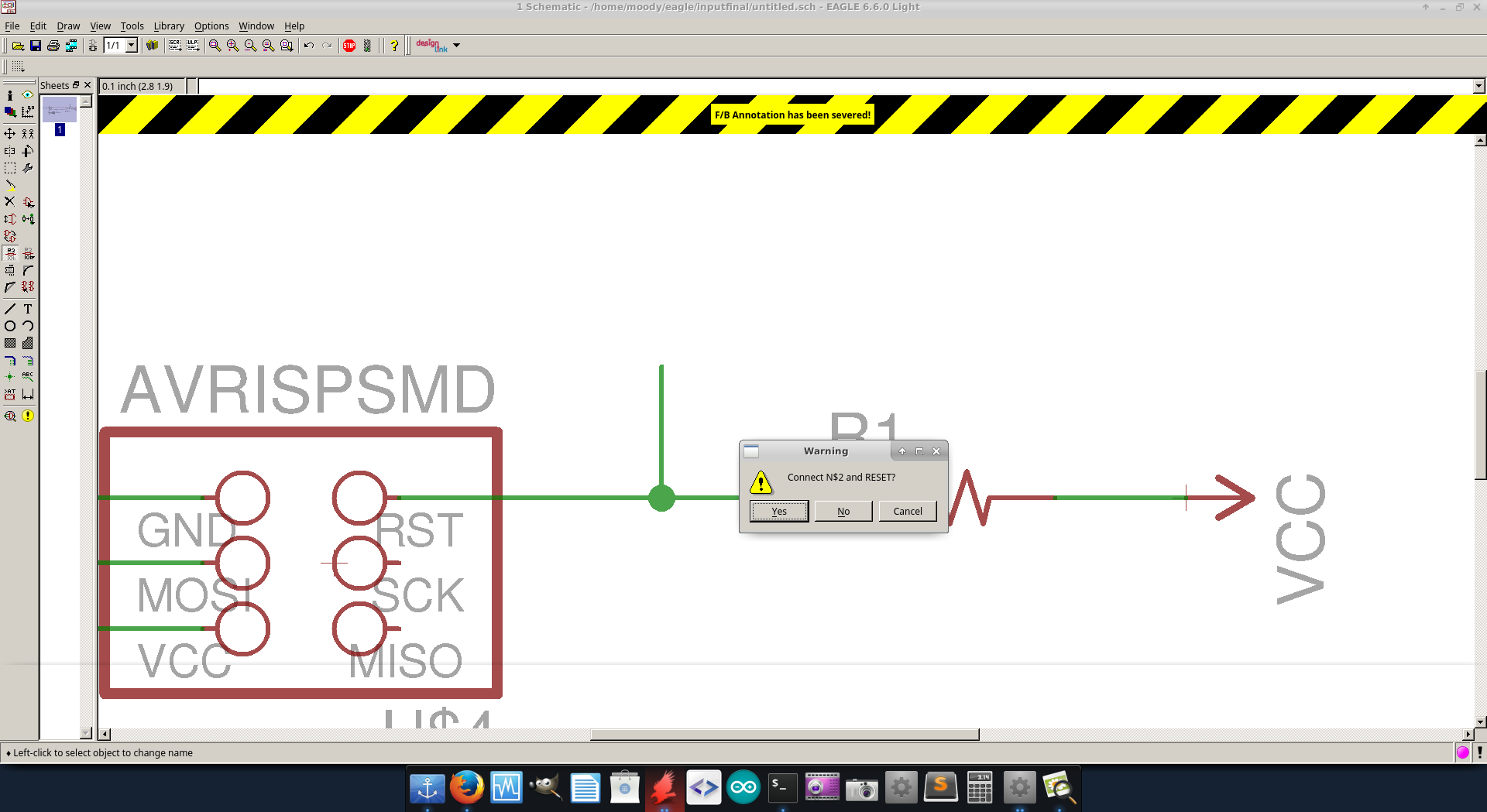Select the Line draw tool
This screenshot has width=1487, height=812.
10,309
